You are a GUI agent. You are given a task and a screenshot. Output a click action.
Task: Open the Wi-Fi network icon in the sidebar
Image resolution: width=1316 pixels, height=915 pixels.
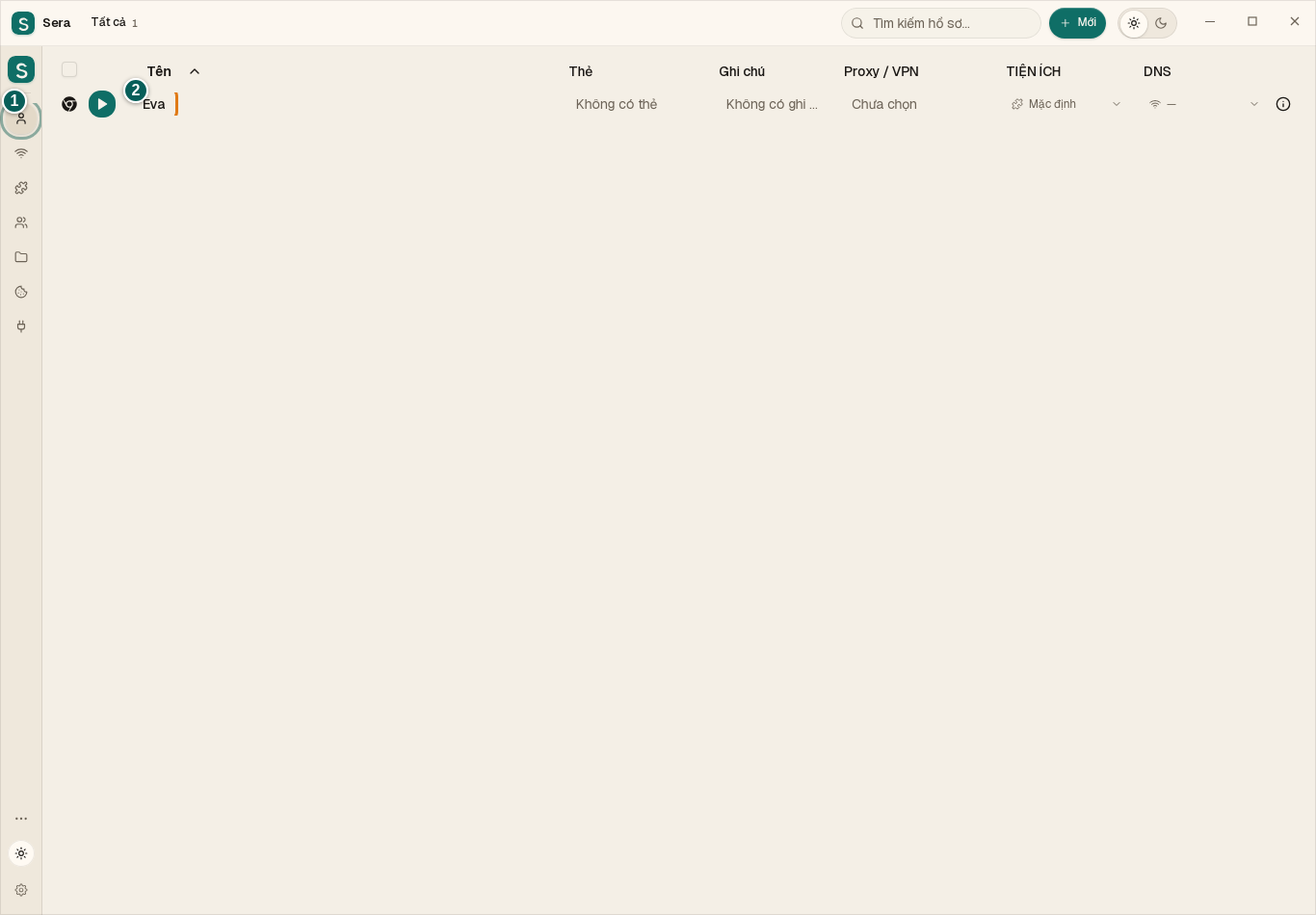click(21, 153)
